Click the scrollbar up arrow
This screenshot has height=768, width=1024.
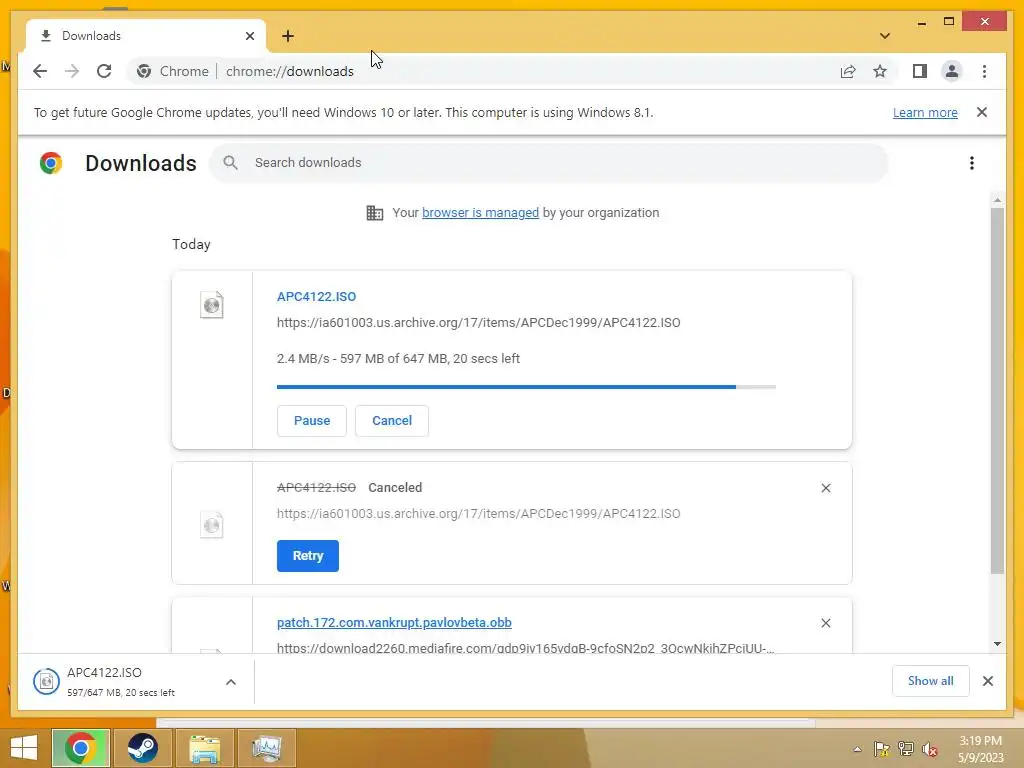coord(997,199)
